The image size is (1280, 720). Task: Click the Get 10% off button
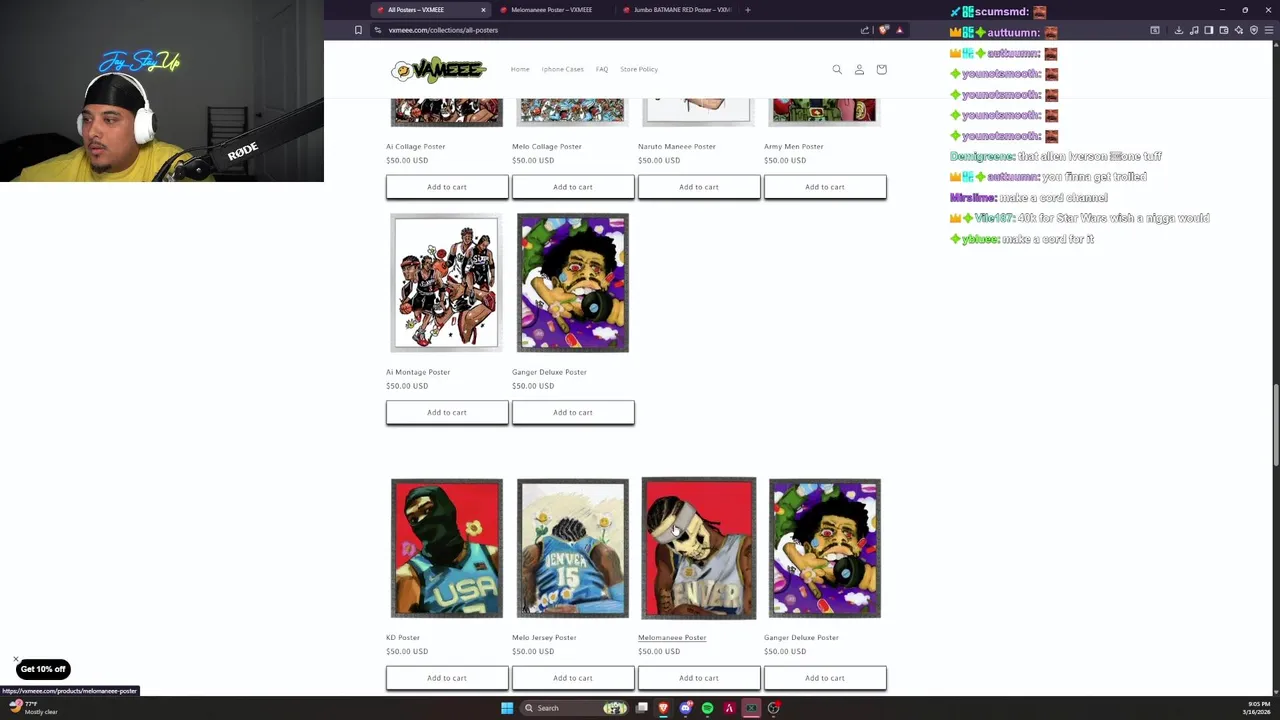coord(43,669)
